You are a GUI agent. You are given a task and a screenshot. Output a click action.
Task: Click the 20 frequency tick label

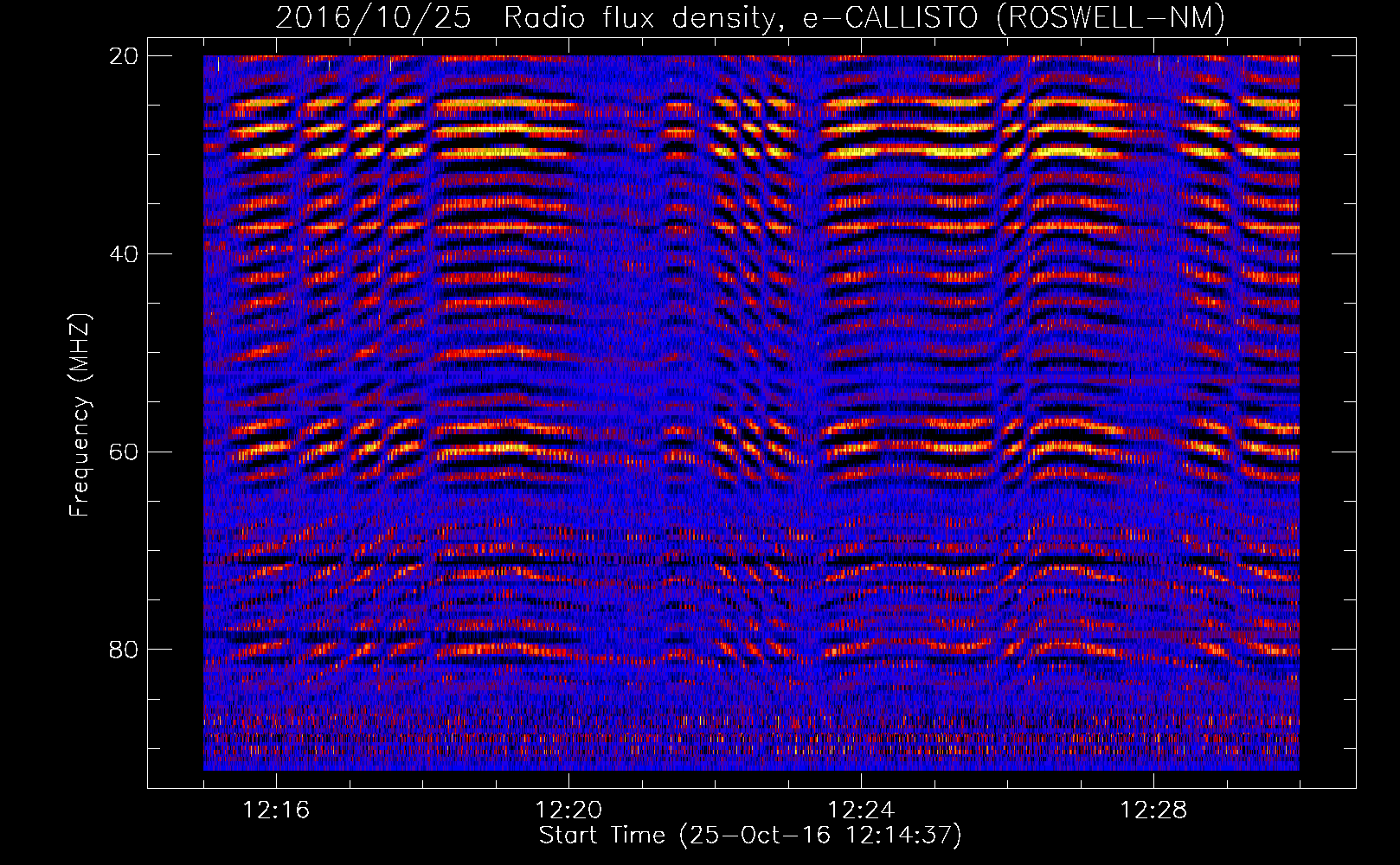point(124,56)
